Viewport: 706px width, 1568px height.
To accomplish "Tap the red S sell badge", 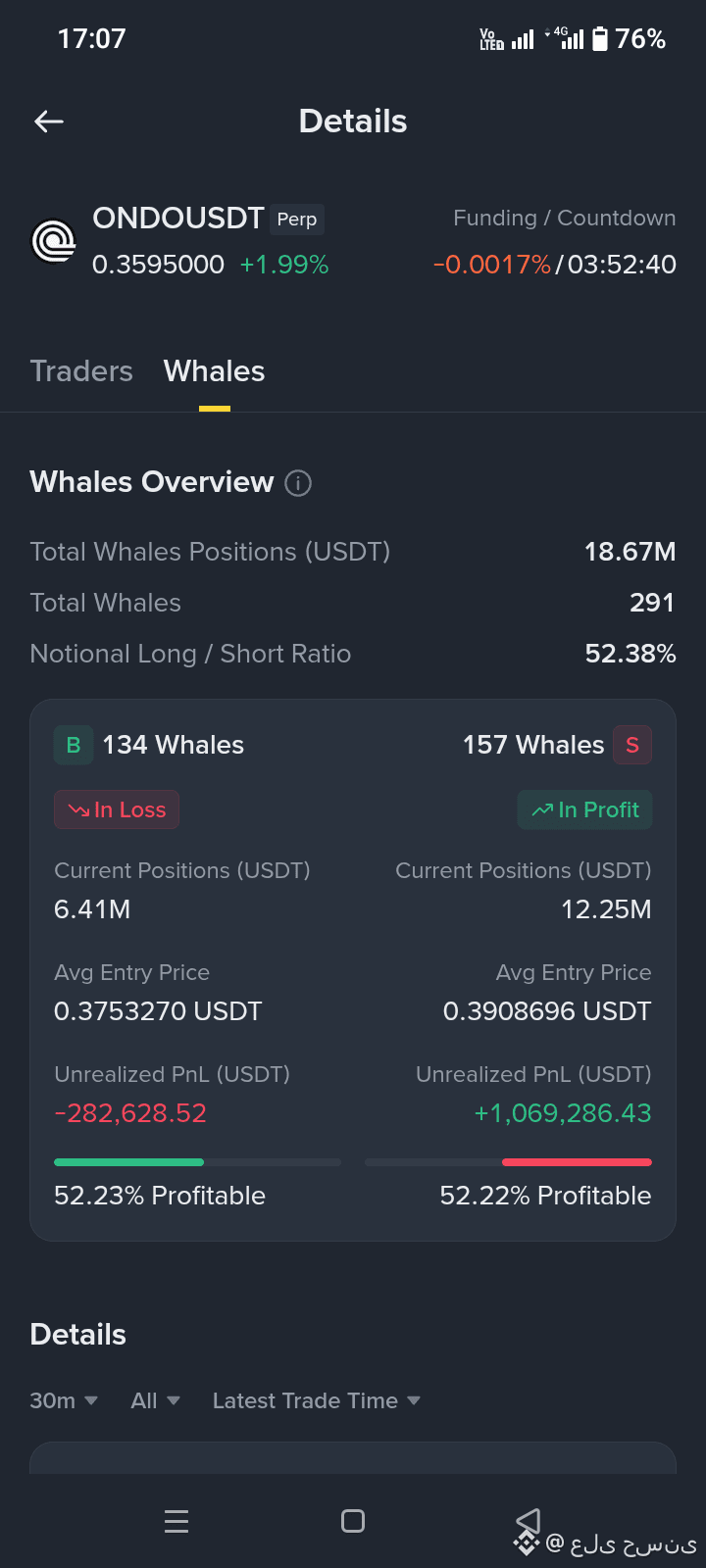I will pyautogui.click(x=632, y=745).
